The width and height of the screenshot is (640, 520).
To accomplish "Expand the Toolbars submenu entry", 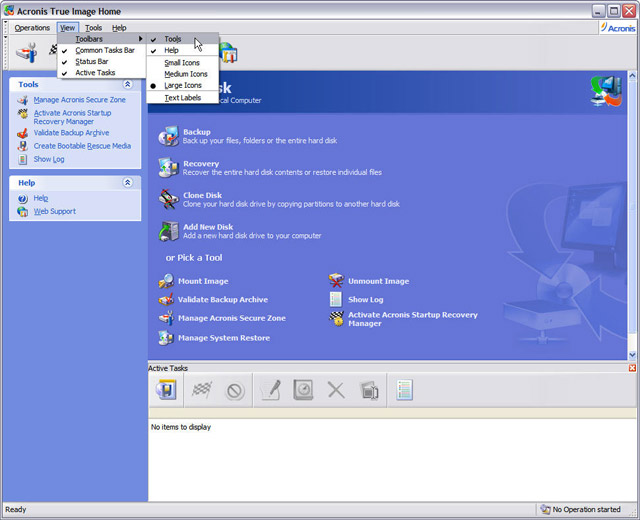I will pyautogui.click(x=101, y=39).
